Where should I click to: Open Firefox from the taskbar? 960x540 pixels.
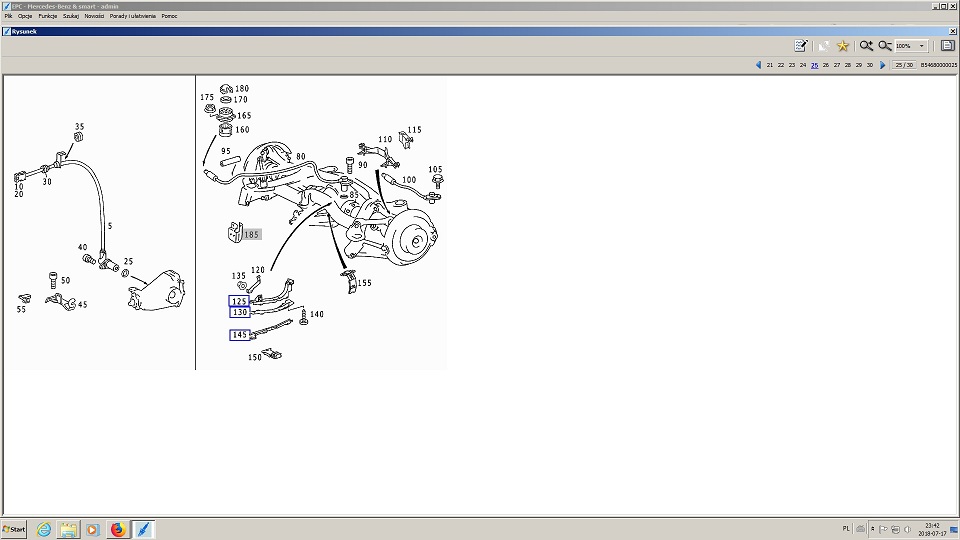(x=118, y=529)
